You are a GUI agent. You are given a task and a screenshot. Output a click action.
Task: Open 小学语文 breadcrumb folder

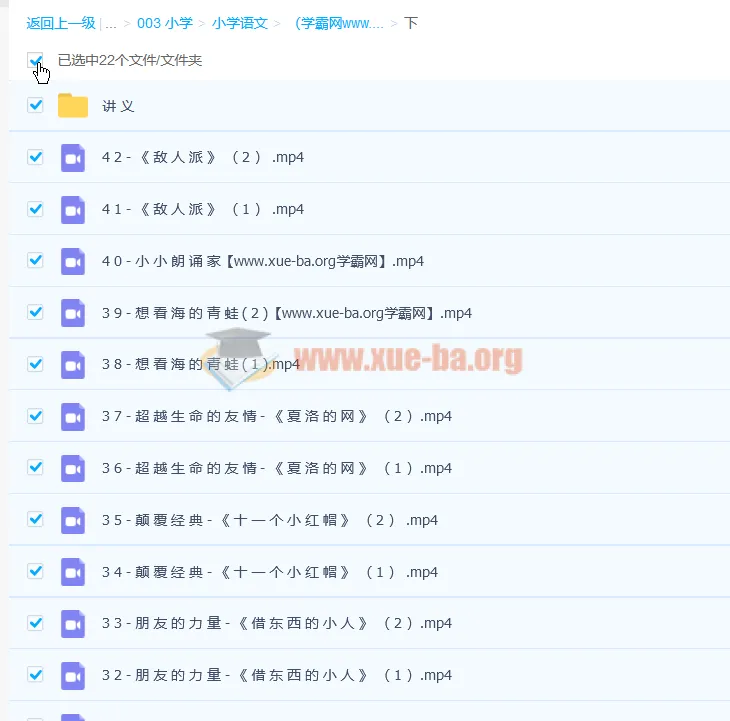240,23
